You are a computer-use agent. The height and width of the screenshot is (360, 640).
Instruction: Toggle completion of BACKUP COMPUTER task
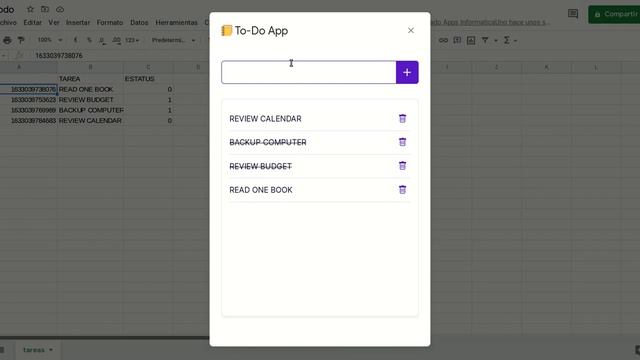click(268, 142)
